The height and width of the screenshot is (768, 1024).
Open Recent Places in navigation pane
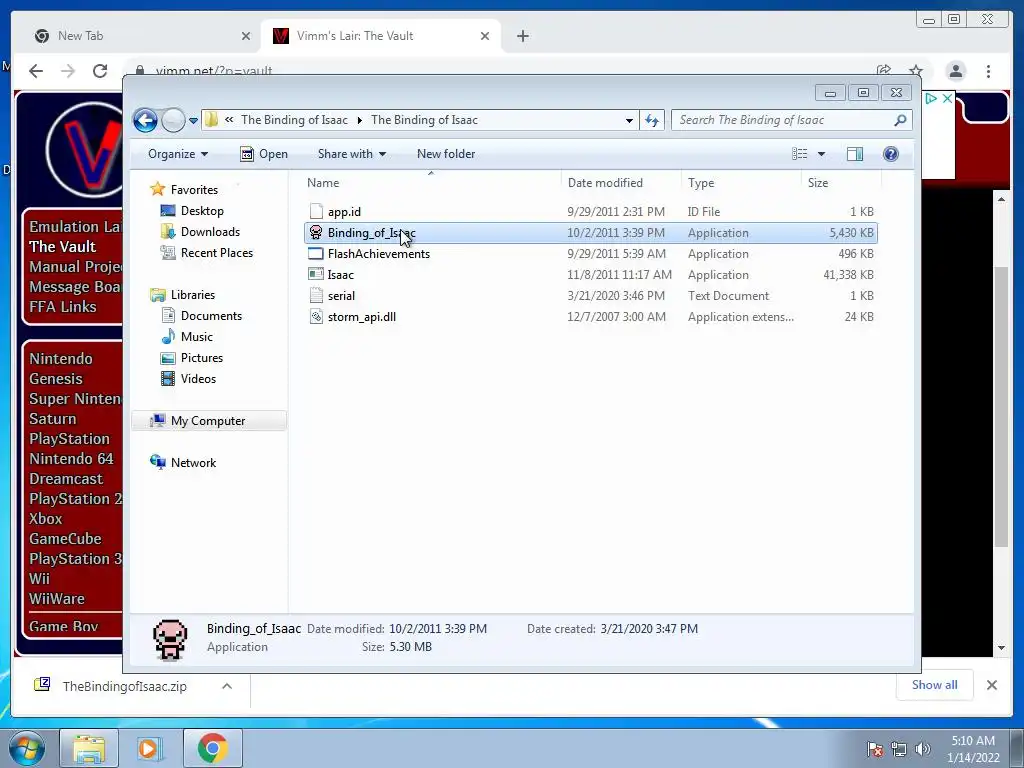click(217, 253)
